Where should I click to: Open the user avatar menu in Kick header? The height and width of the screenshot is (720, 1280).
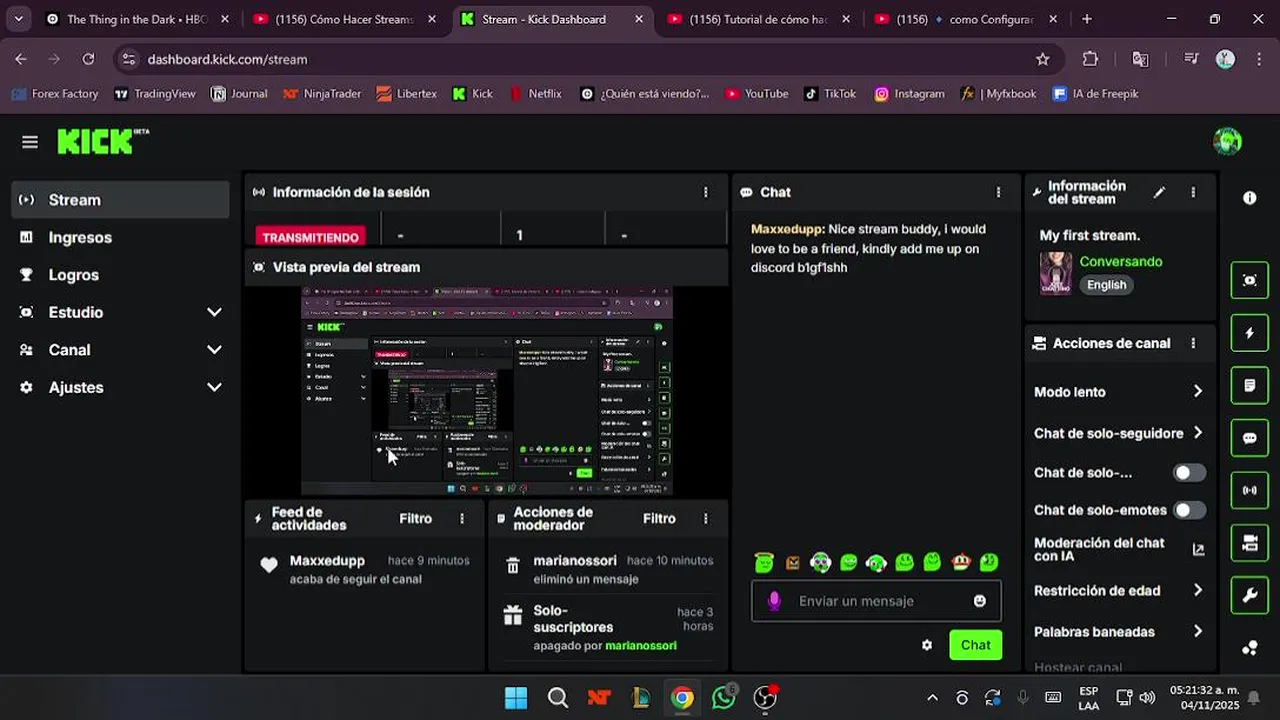click(x=1227, y=142)
